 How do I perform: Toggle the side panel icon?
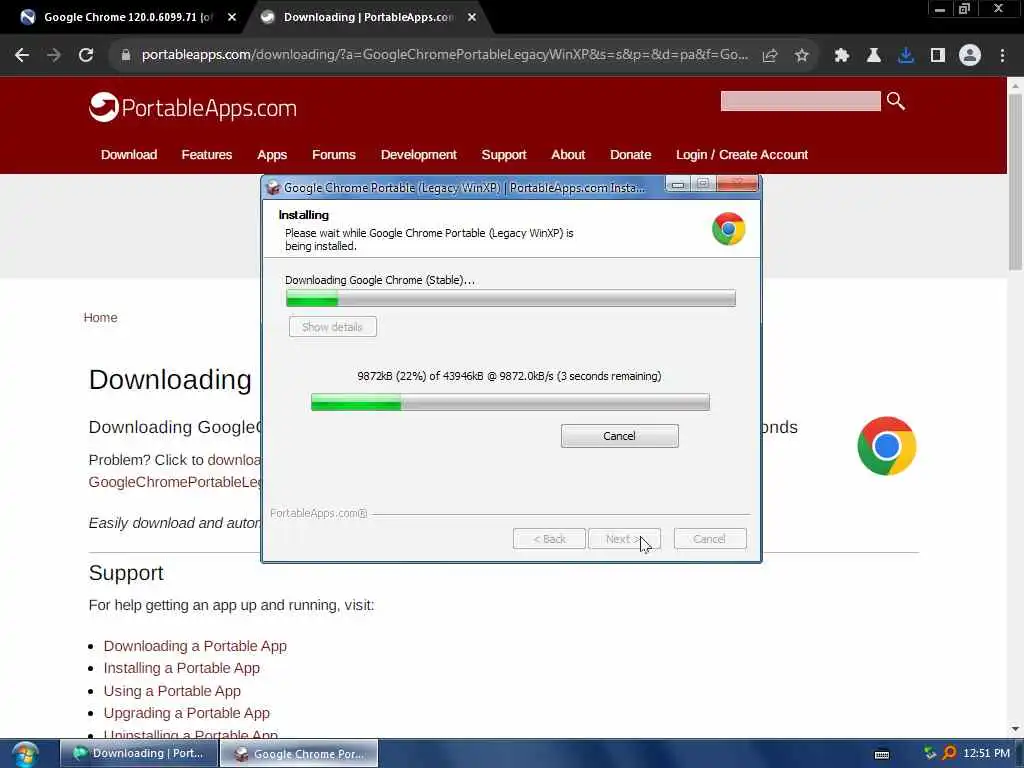[938, 56]
